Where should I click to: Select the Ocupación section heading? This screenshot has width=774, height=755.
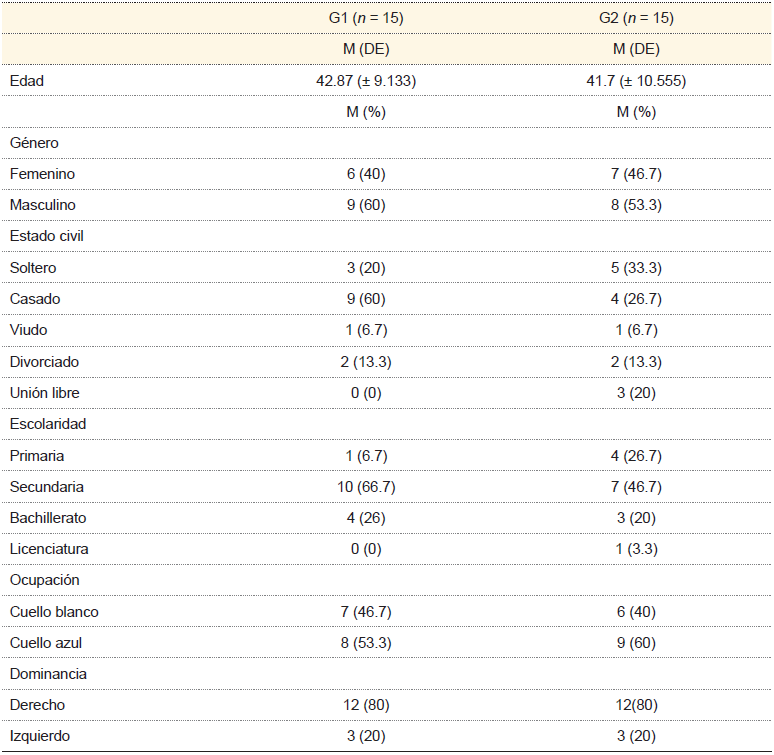[44, 580]
